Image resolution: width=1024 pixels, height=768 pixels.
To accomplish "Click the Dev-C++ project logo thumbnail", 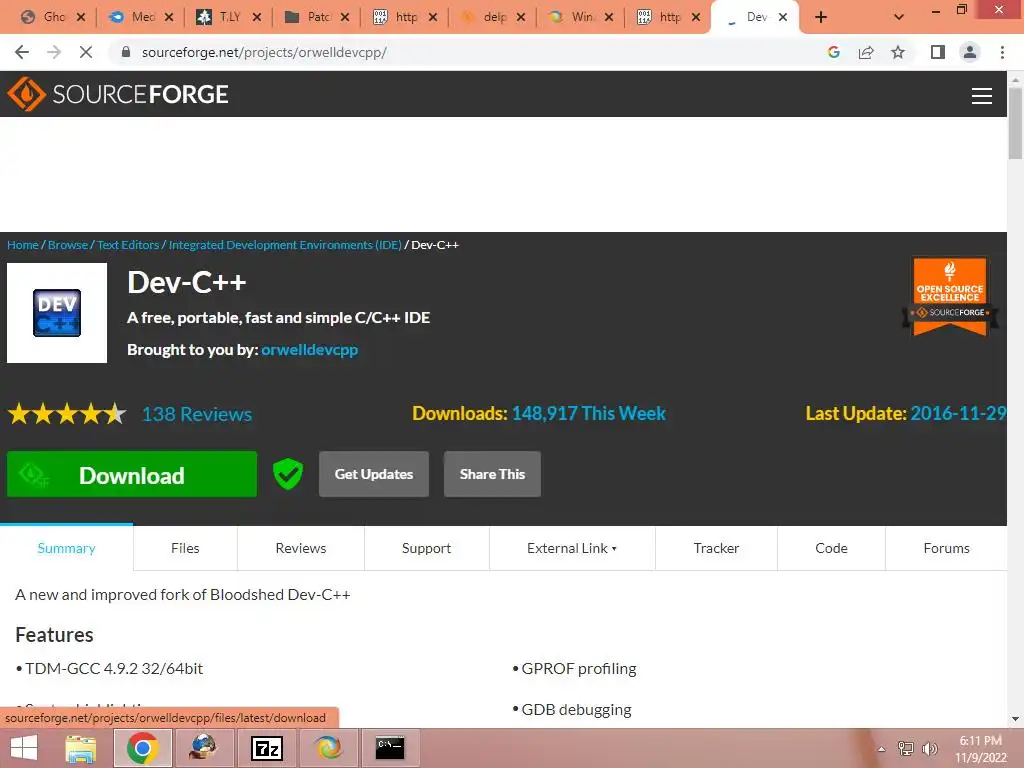I will [57, 313].
